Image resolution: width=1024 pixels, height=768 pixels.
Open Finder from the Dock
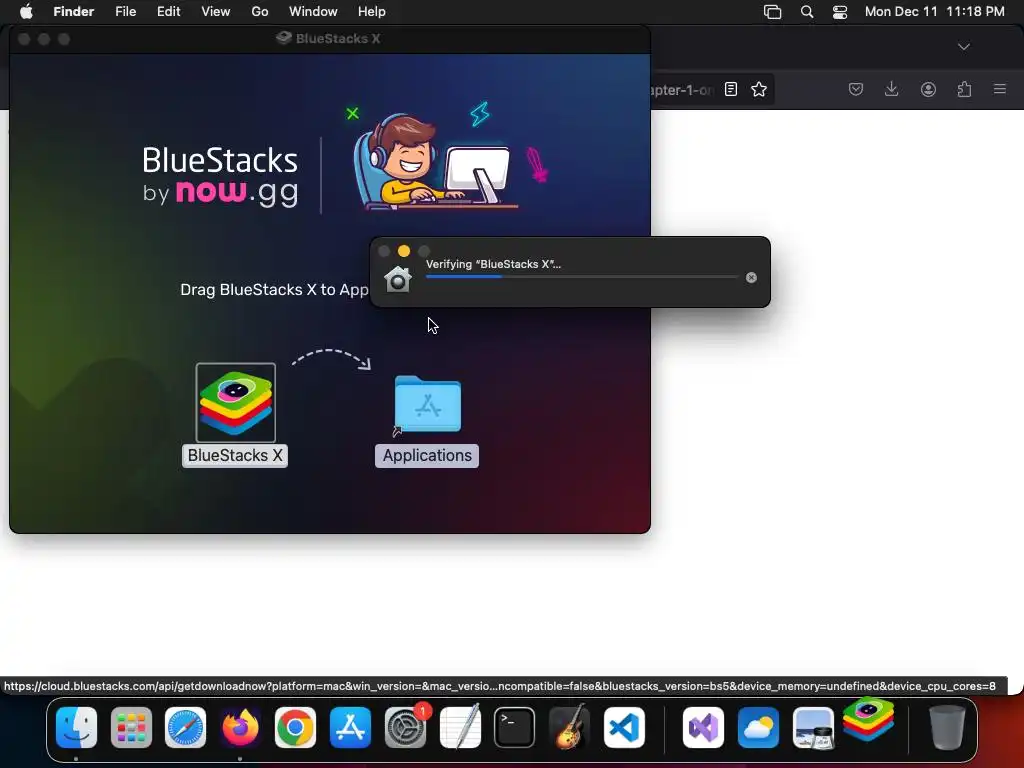point(76,727)
